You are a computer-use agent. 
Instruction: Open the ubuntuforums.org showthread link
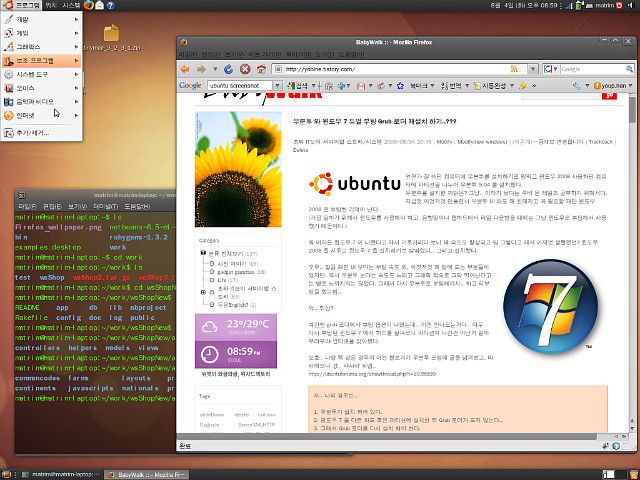coord(372,373)
